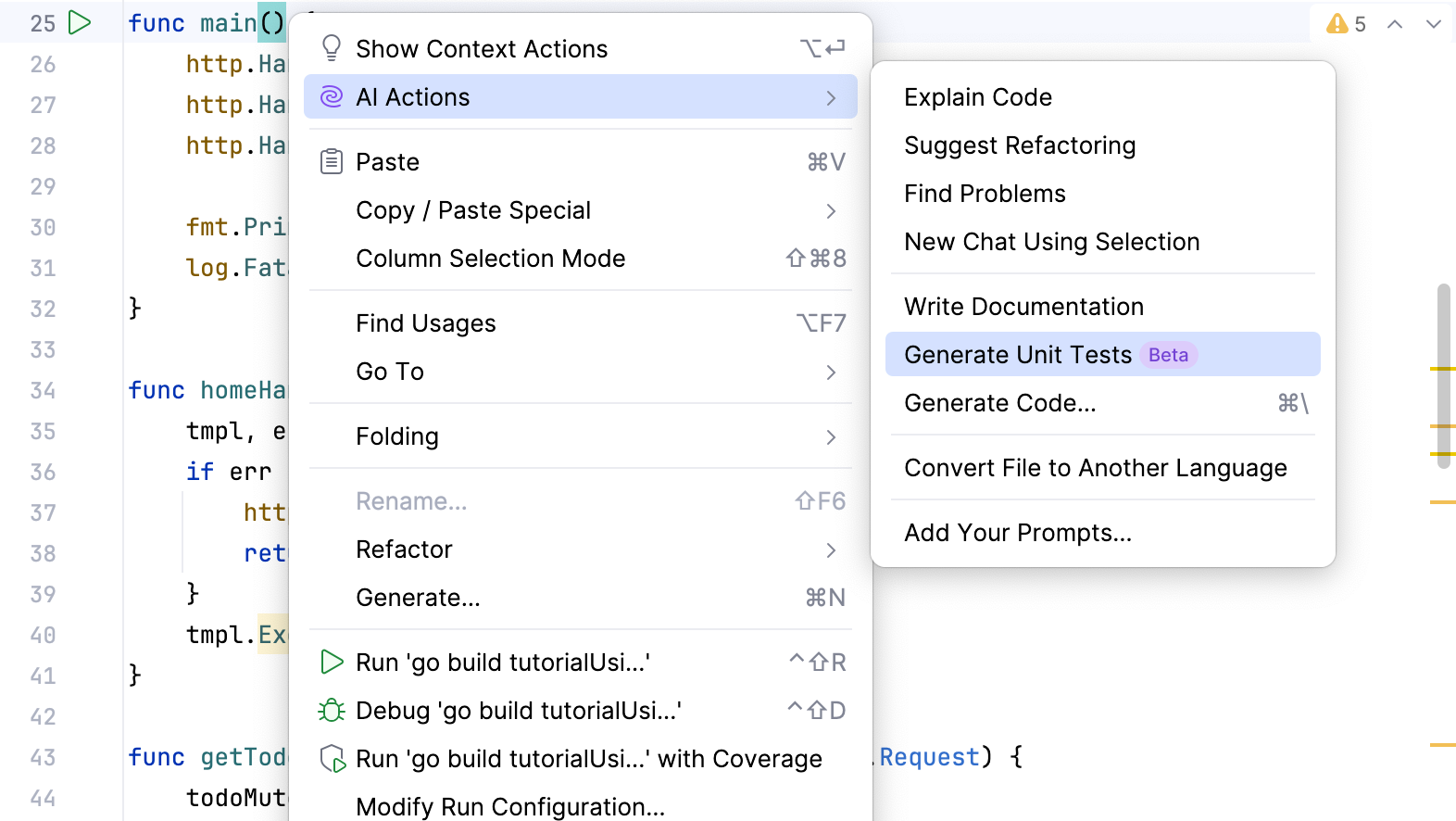Run main function via gutter play icon
1456x821 pixels.
[80, 22]
